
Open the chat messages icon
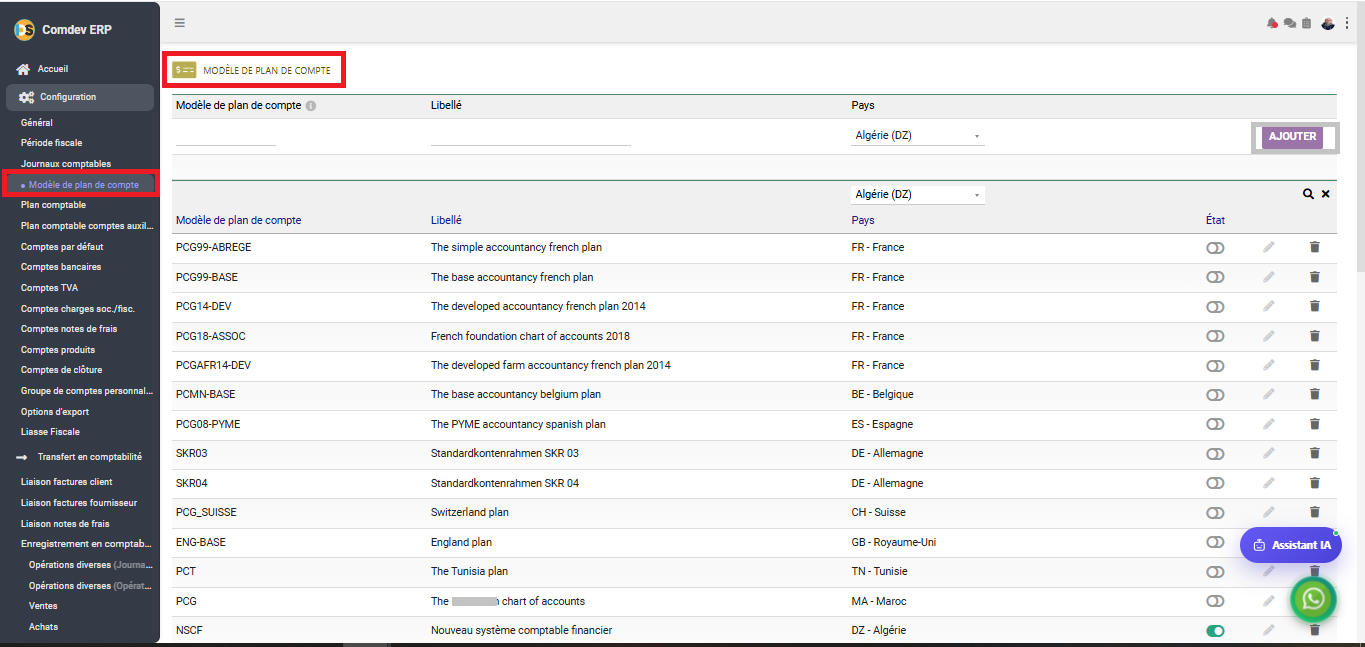point(1290,23)
